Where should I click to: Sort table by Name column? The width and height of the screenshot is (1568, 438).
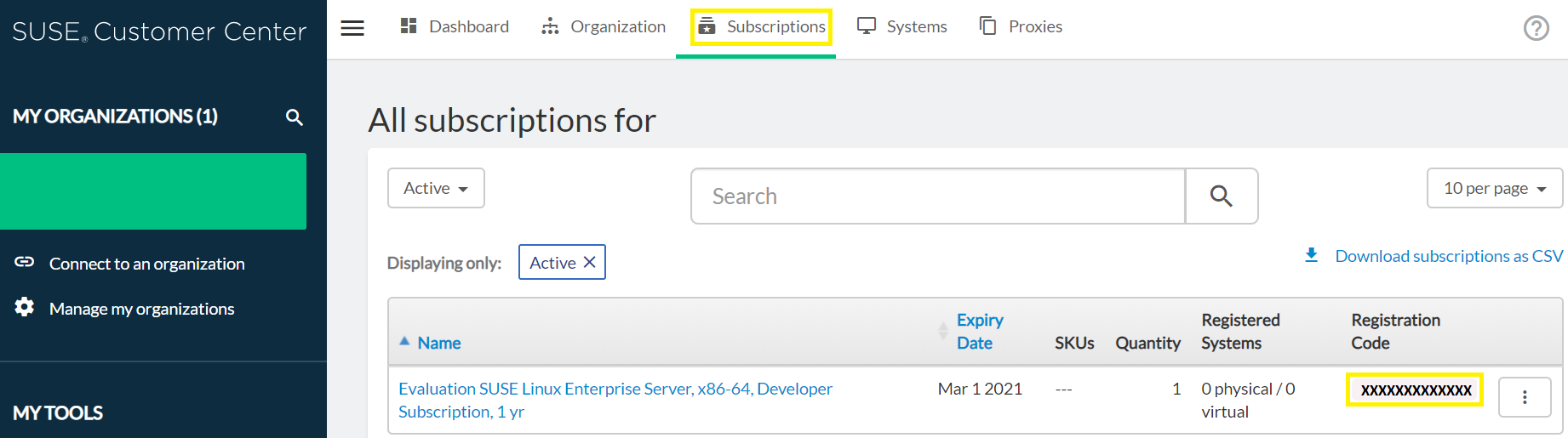pos(439,343)
